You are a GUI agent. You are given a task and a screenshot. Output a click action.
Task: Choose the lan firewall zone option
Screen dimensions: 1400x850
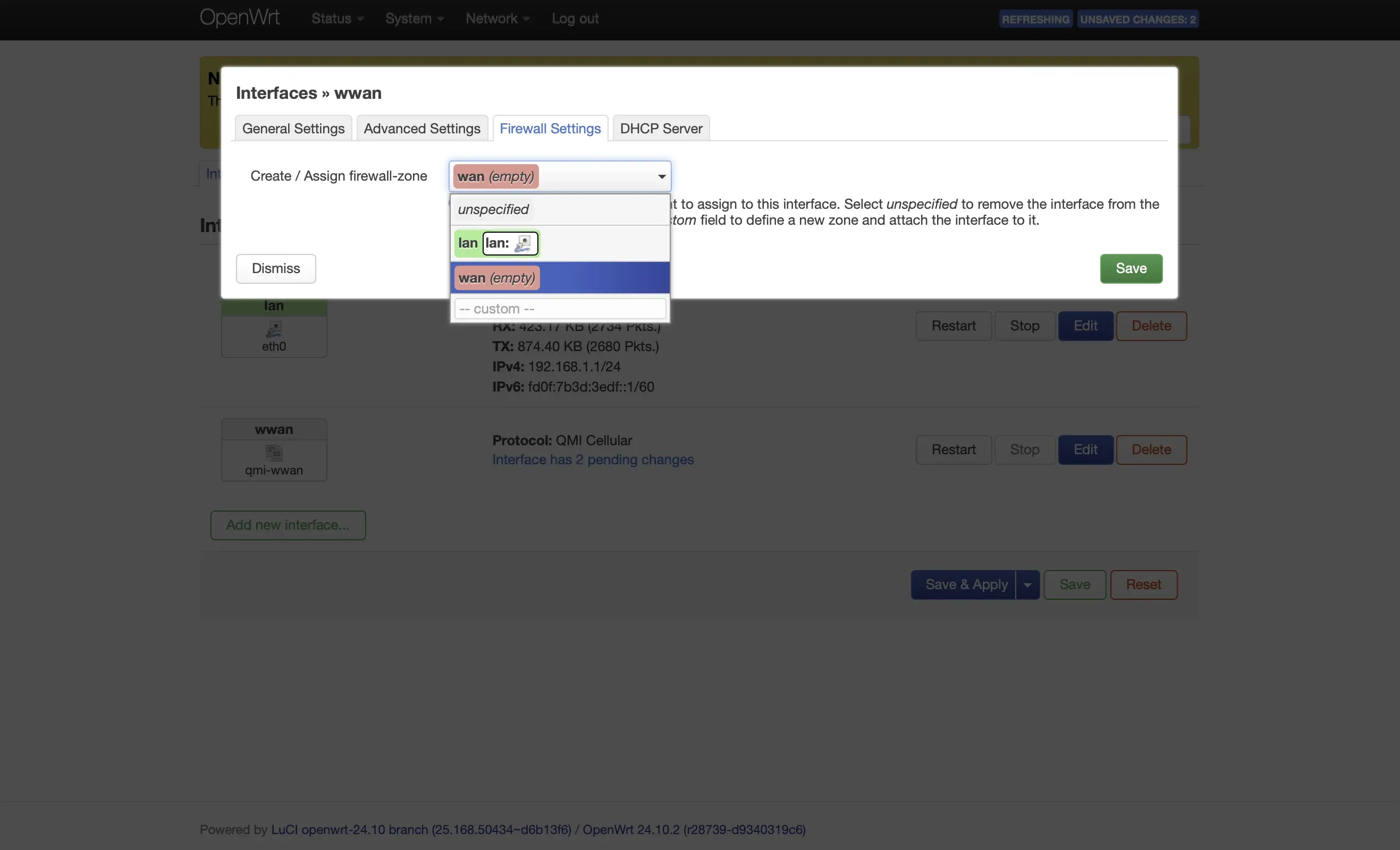[x=560, y=244]
